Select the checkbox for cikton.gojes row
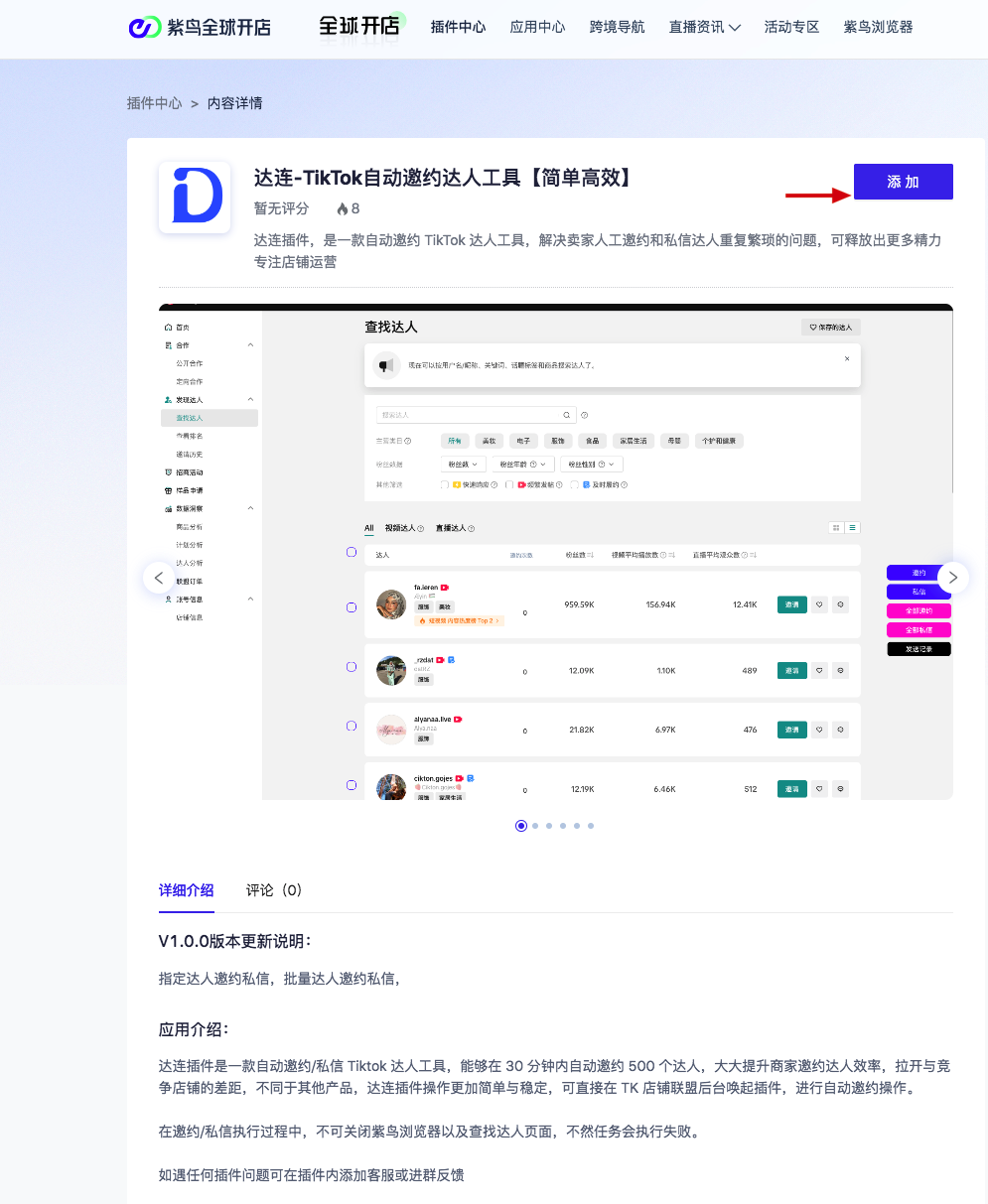Image resolution: width=988 pixels, height=1204 pixels. [x=352, y=785]
